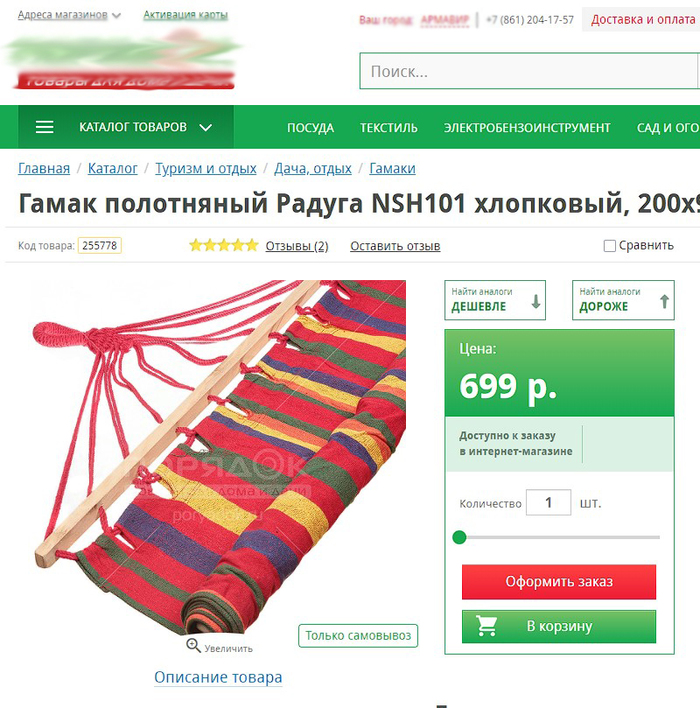Focus the Поиск search field
700x708 pixels.
[x=529, y=71]
